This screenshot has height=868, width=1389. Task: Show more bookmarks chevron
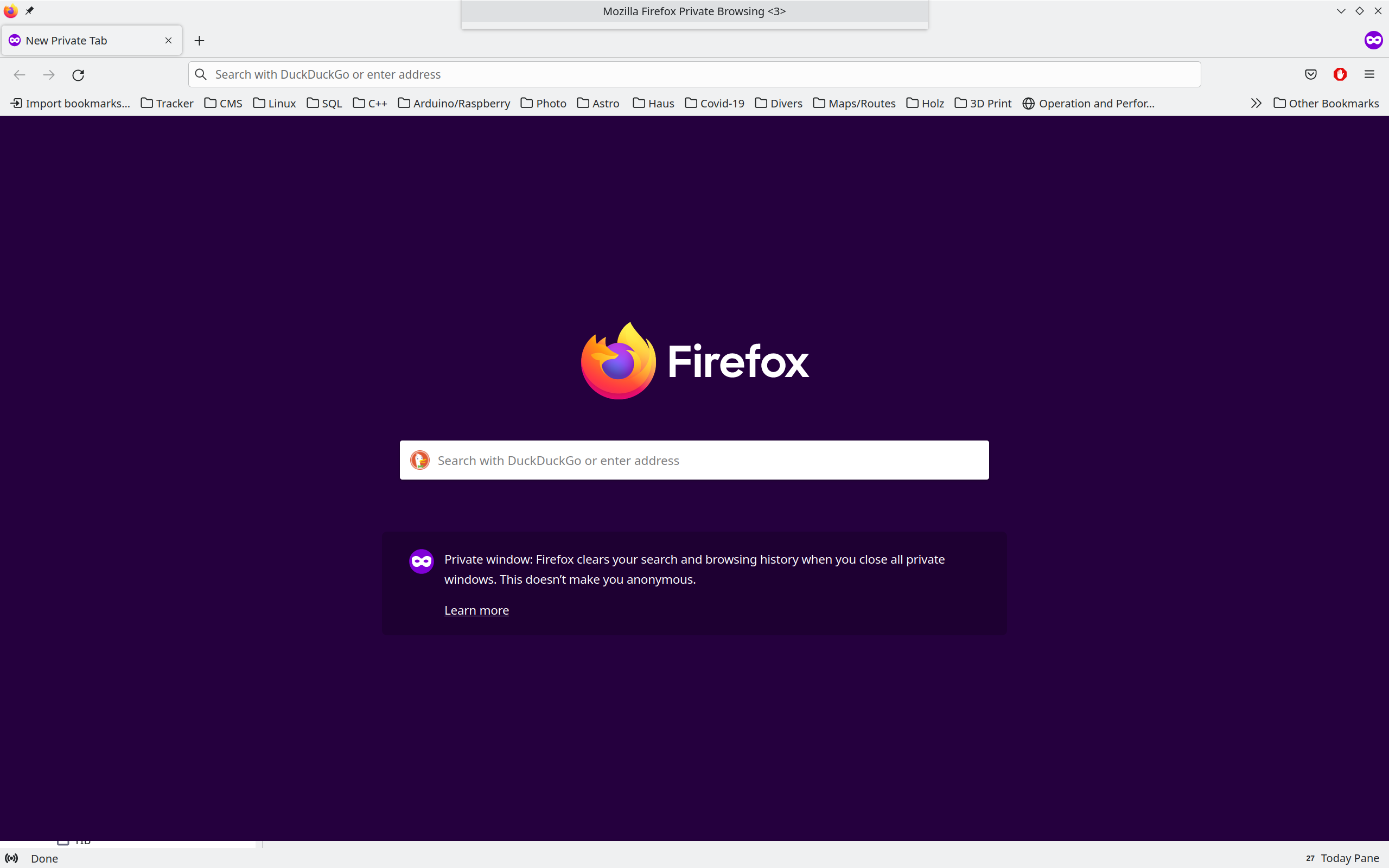pyautogui.click(x=1256, y=103)
